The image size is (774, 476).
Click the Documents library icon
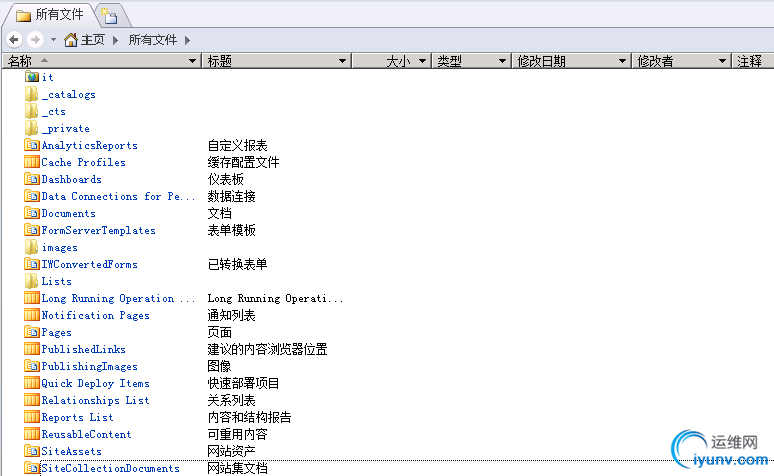(x=32, y=213)
